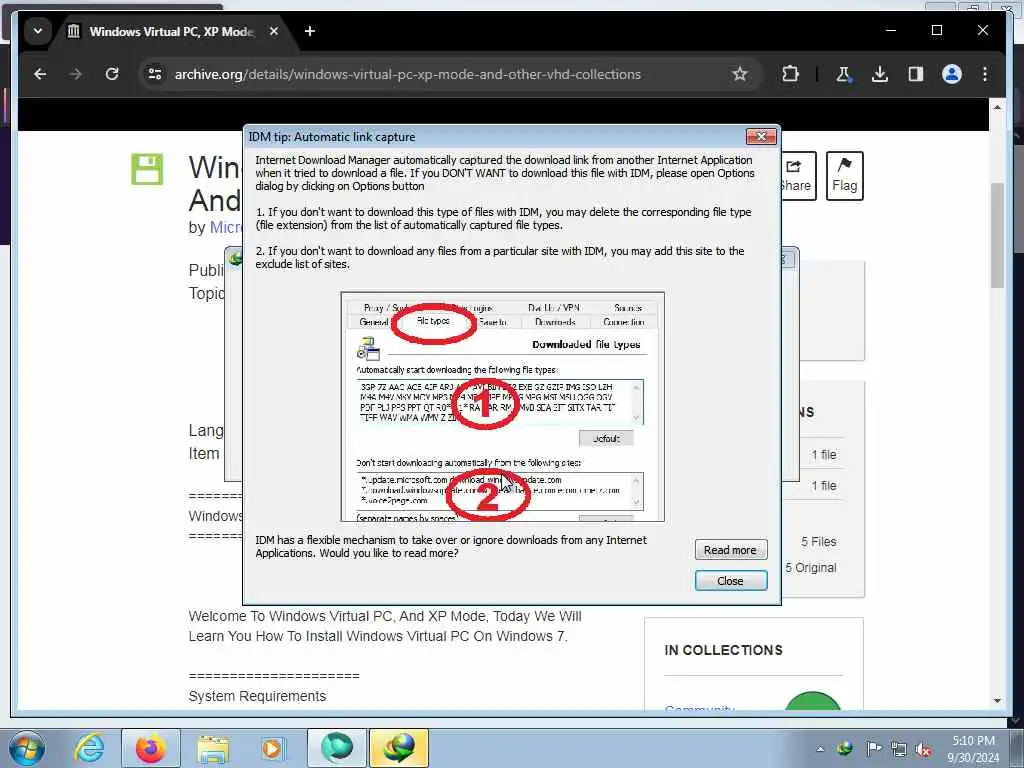Click 'System Requirements' text on page
The width and height of the screenshot is (1024, 768).
[257, 696]
